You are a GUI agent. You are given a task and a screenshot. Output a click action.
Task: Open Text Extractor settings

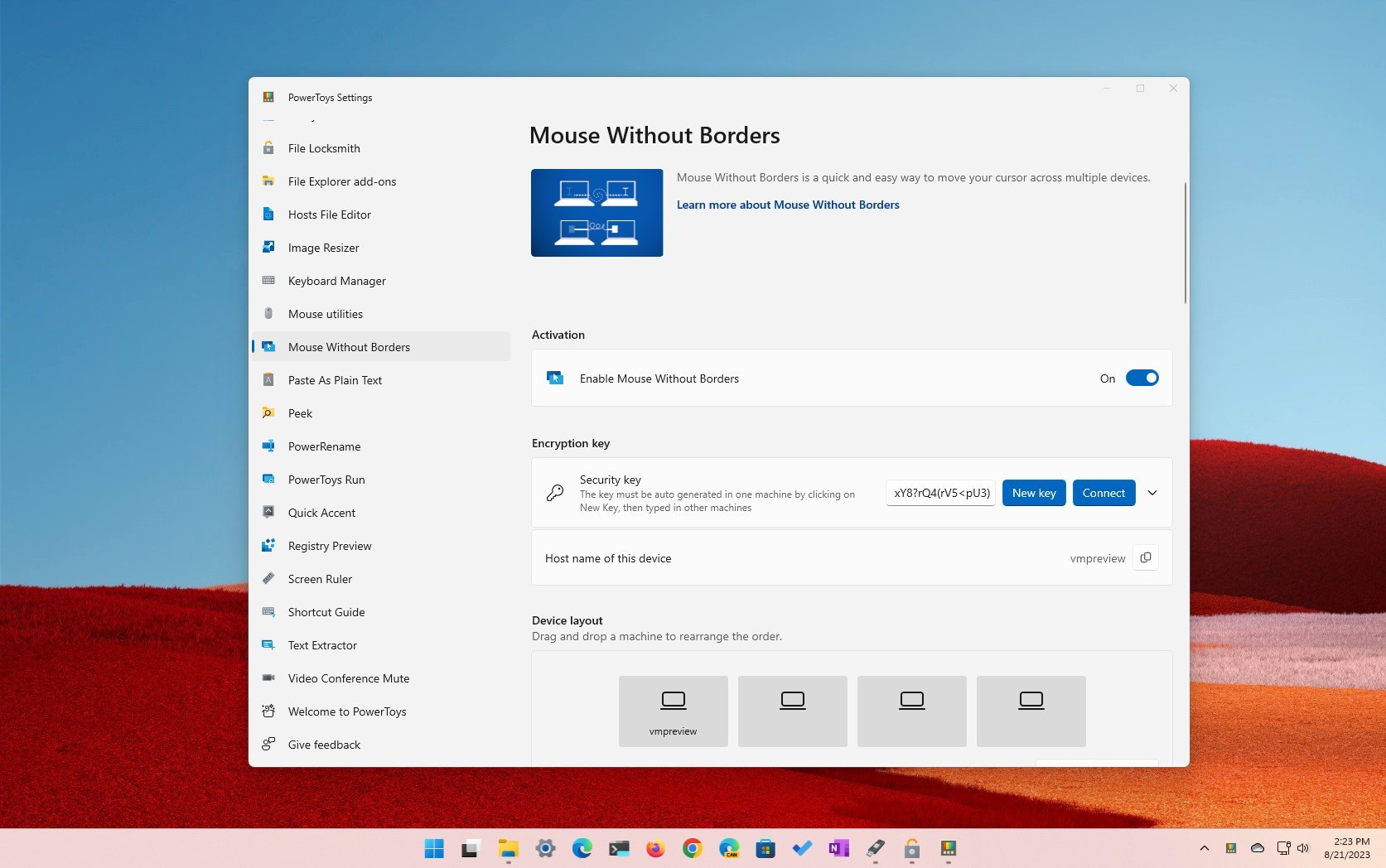click(321, 645)
